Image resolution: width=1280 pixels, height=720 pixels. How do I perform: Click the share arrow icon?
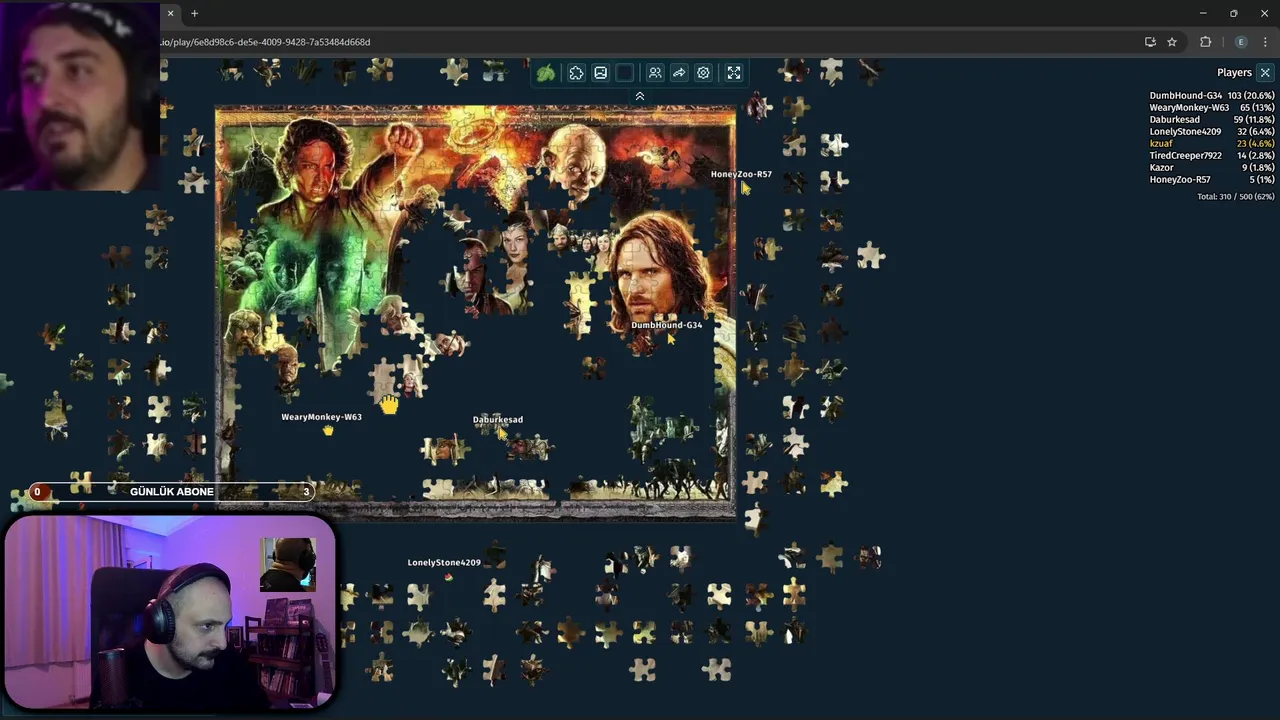(679, 73)
